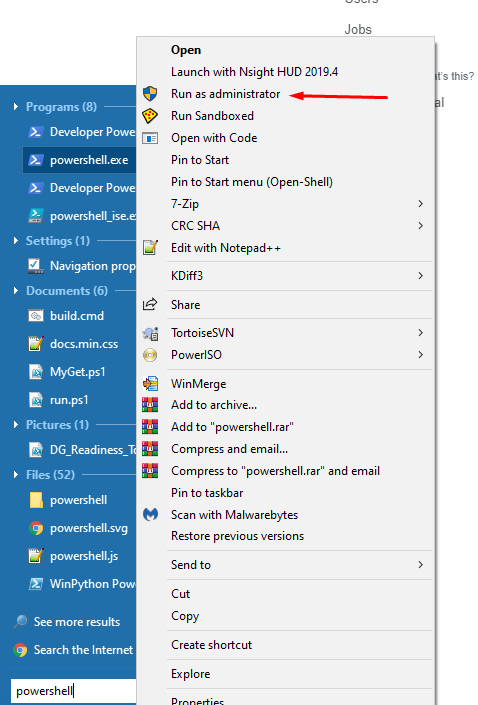Click the WinRAR icon beside Add to archive
The image size is (478, 705).
tap(150, 405)
